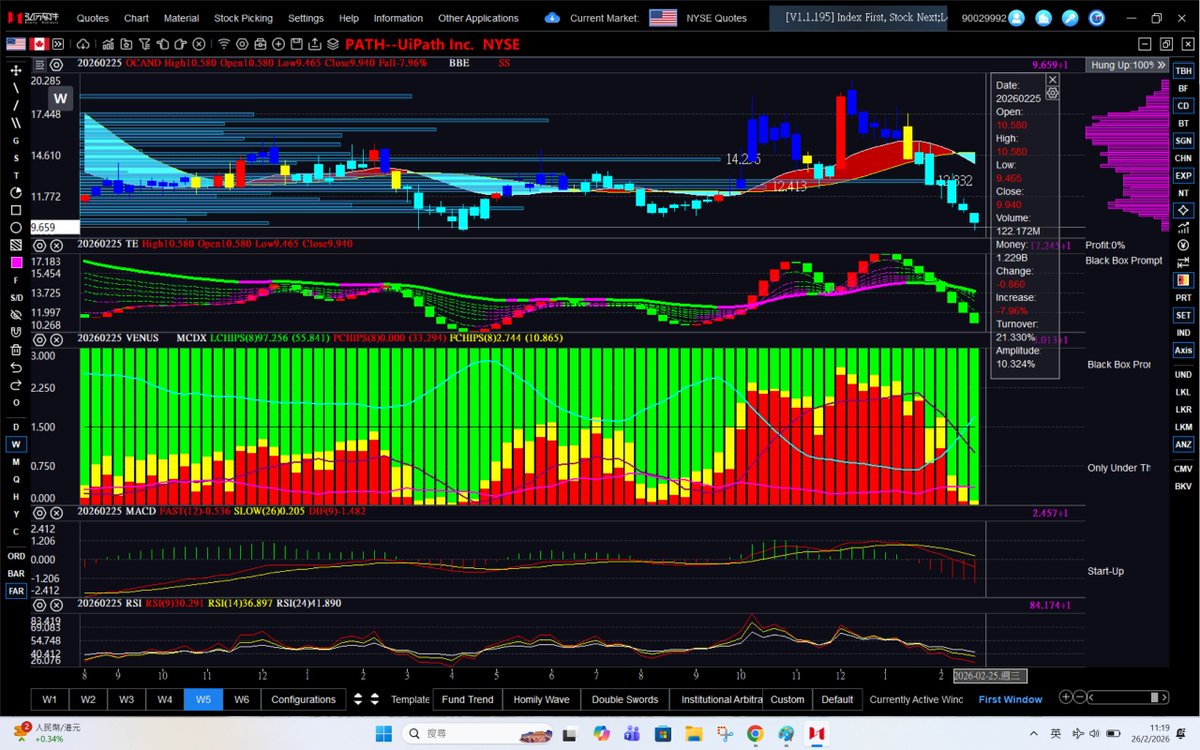Viewport: 1200px width, 750px height.
Task: Click the bar chart toolbar icon
Action: 108,44
